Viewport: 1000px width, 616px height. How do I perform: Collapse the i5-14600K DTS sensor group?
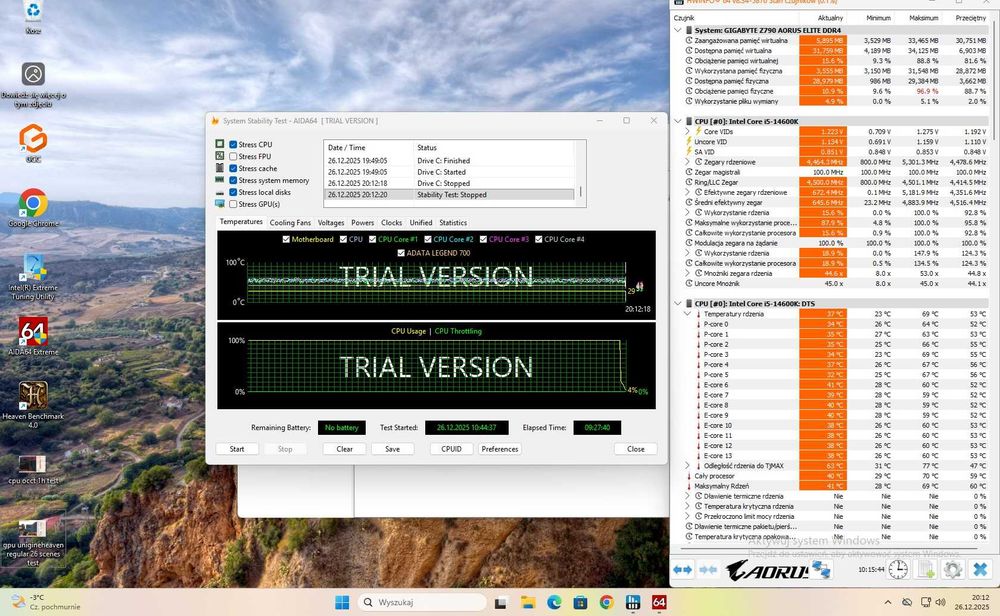point(678,304)
